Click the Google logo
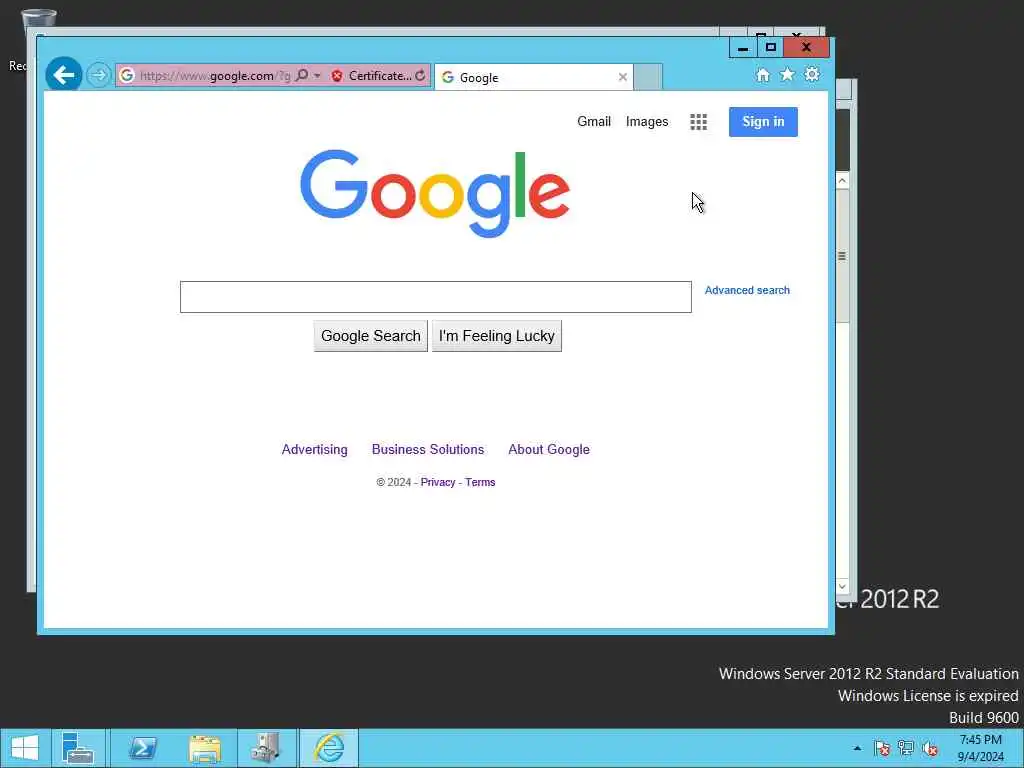Screen dimensions: 1024x768 click(x=435, y=193)
